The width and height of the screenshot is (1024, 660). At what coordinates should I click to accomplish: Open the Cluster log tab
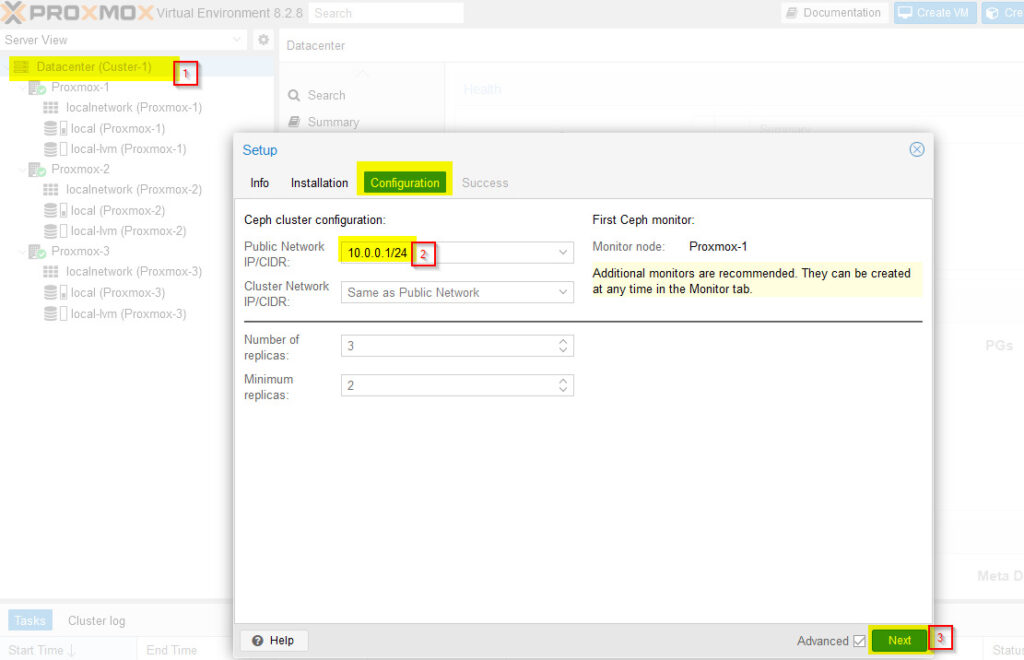click(x=97, y=621)
